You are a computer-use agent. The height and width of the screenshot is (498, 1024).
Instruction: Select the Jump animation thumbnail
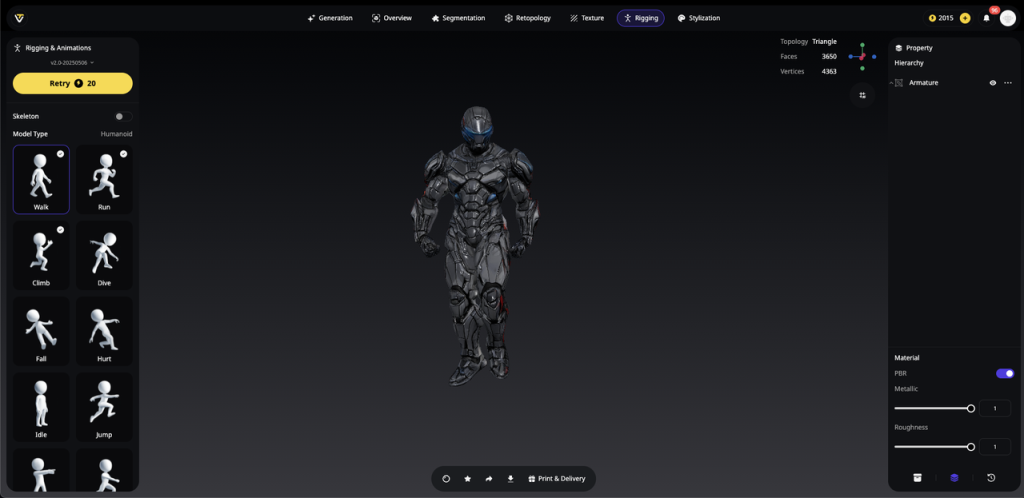(x=104, y=407)
